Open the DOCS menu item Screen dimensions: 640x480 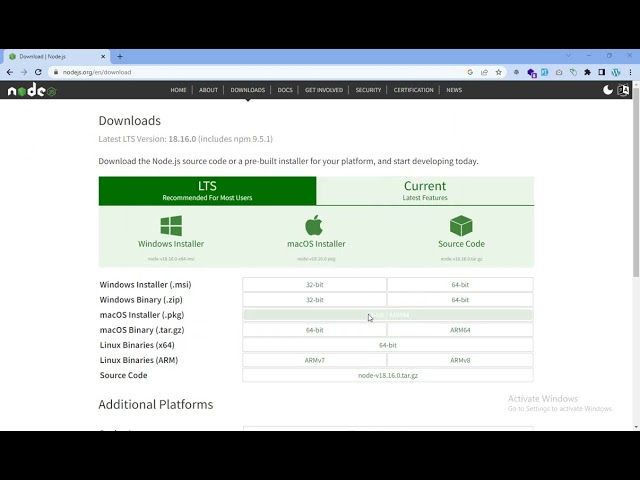[285, 90]
